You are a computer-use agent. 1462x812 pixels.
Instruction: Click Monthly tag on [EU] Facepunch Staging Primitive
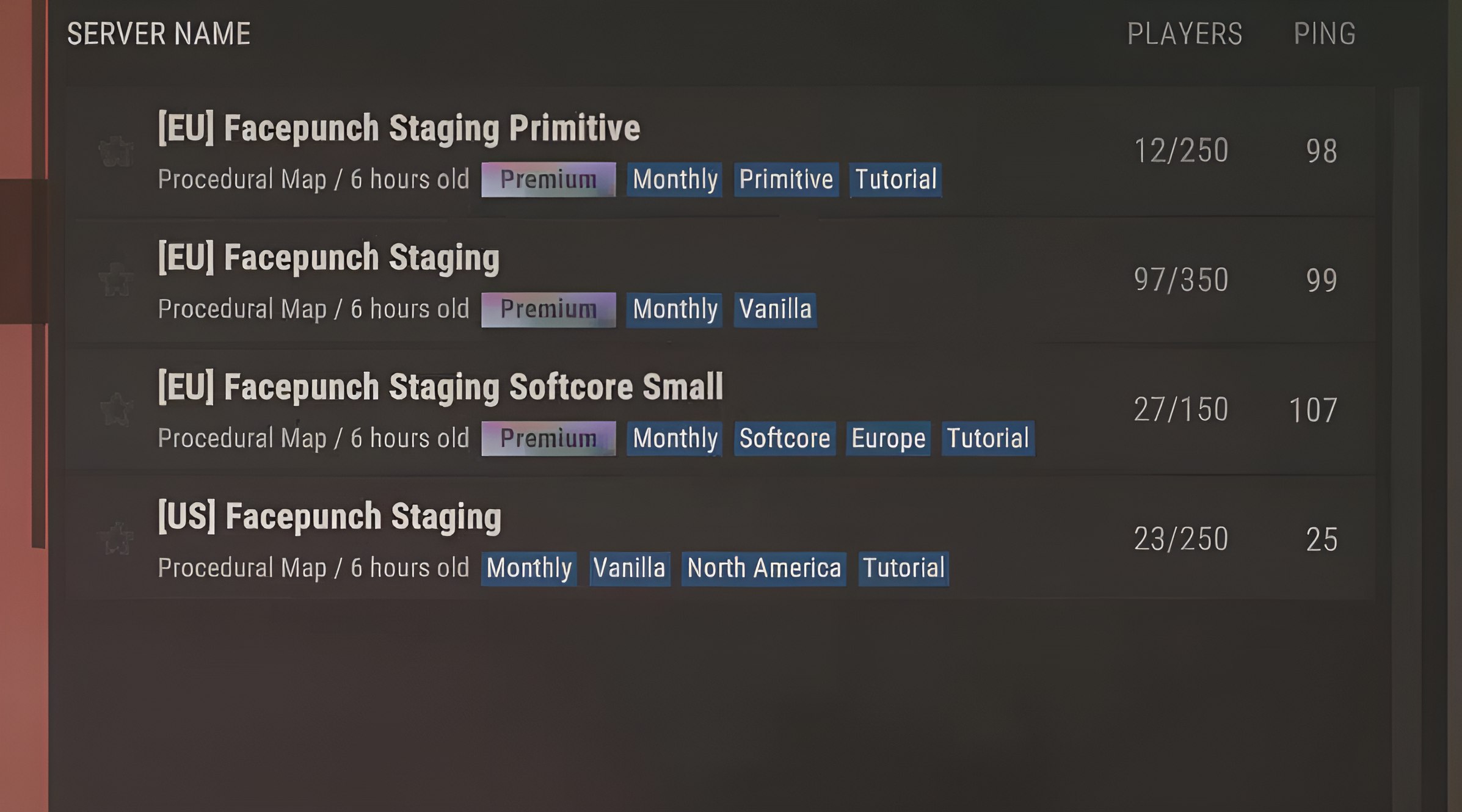pyautogui.click(x=675, y=179)
